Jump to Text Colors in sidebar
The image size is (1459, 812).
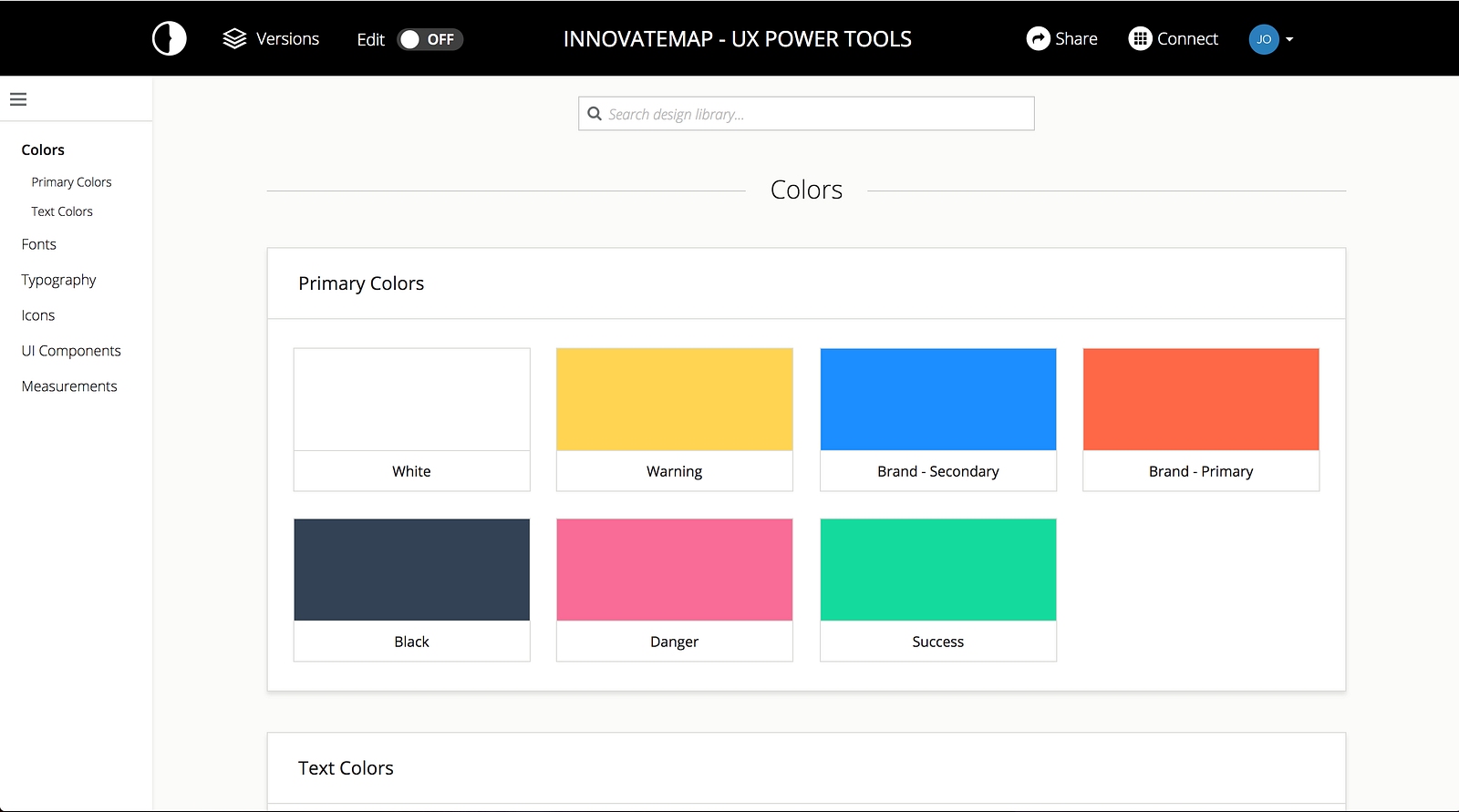[x=62, y=211]
